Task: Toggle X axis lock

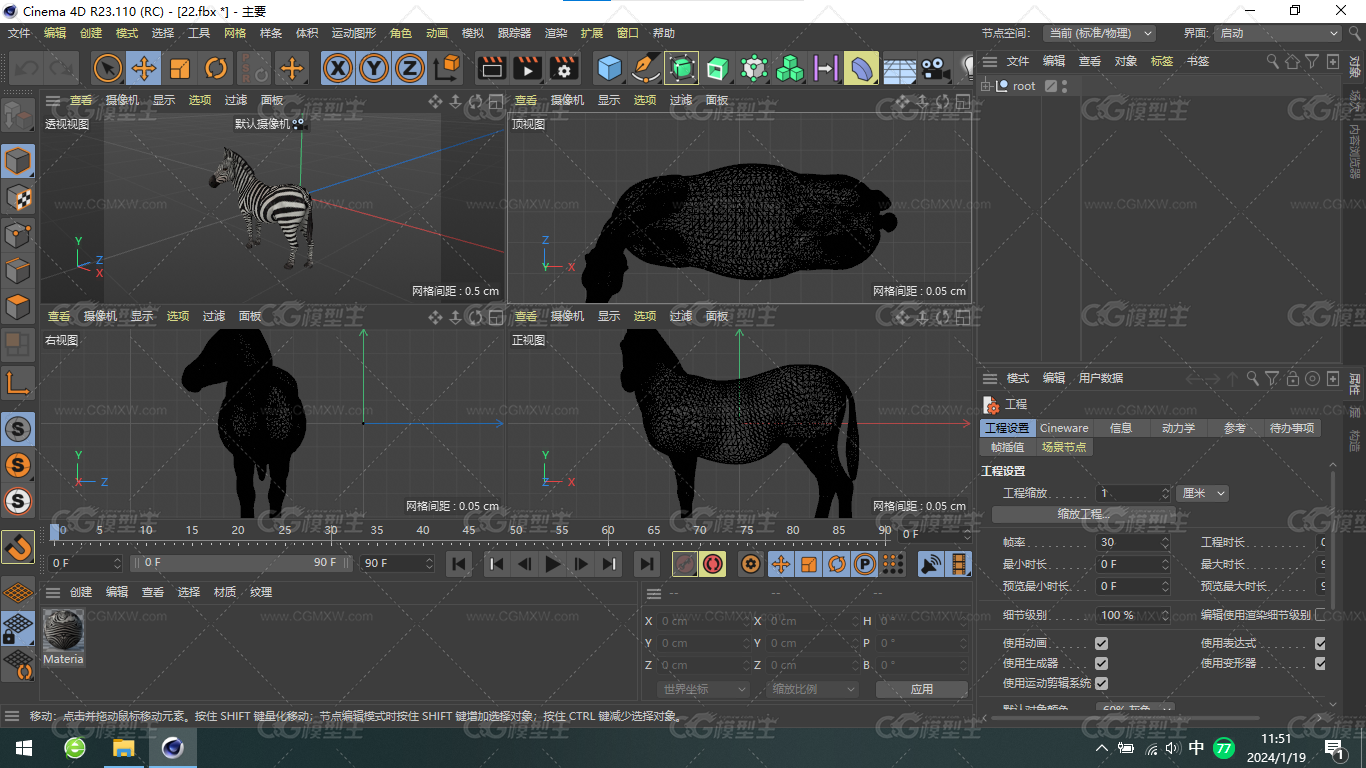Action: pyautogui.click(x=339, y=68)
